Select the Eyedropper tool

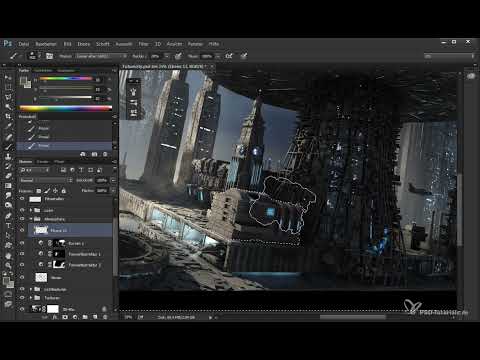pos(8,126)
